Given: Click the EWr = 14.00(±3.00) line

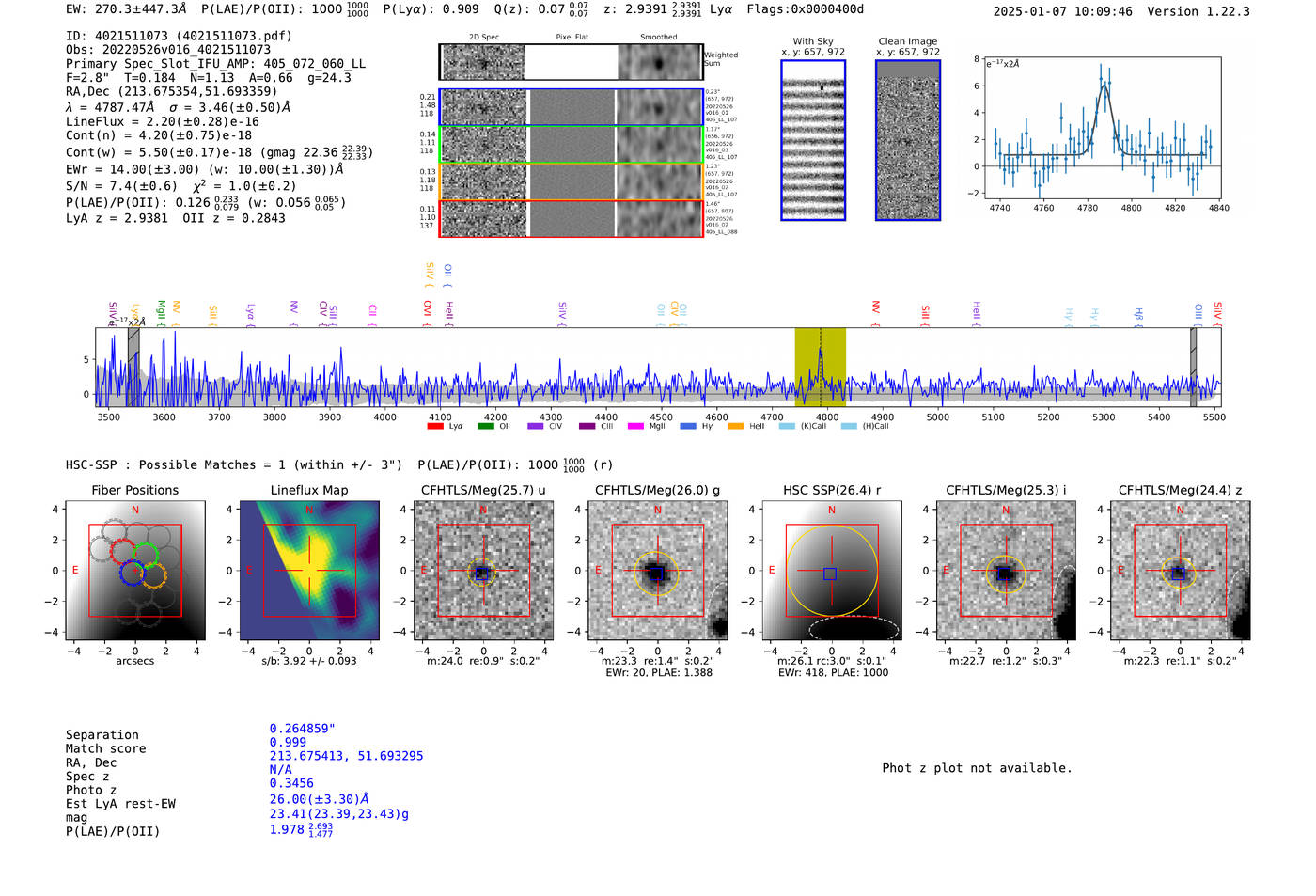Looking at the screenshot, I should [x=204, y=169].
